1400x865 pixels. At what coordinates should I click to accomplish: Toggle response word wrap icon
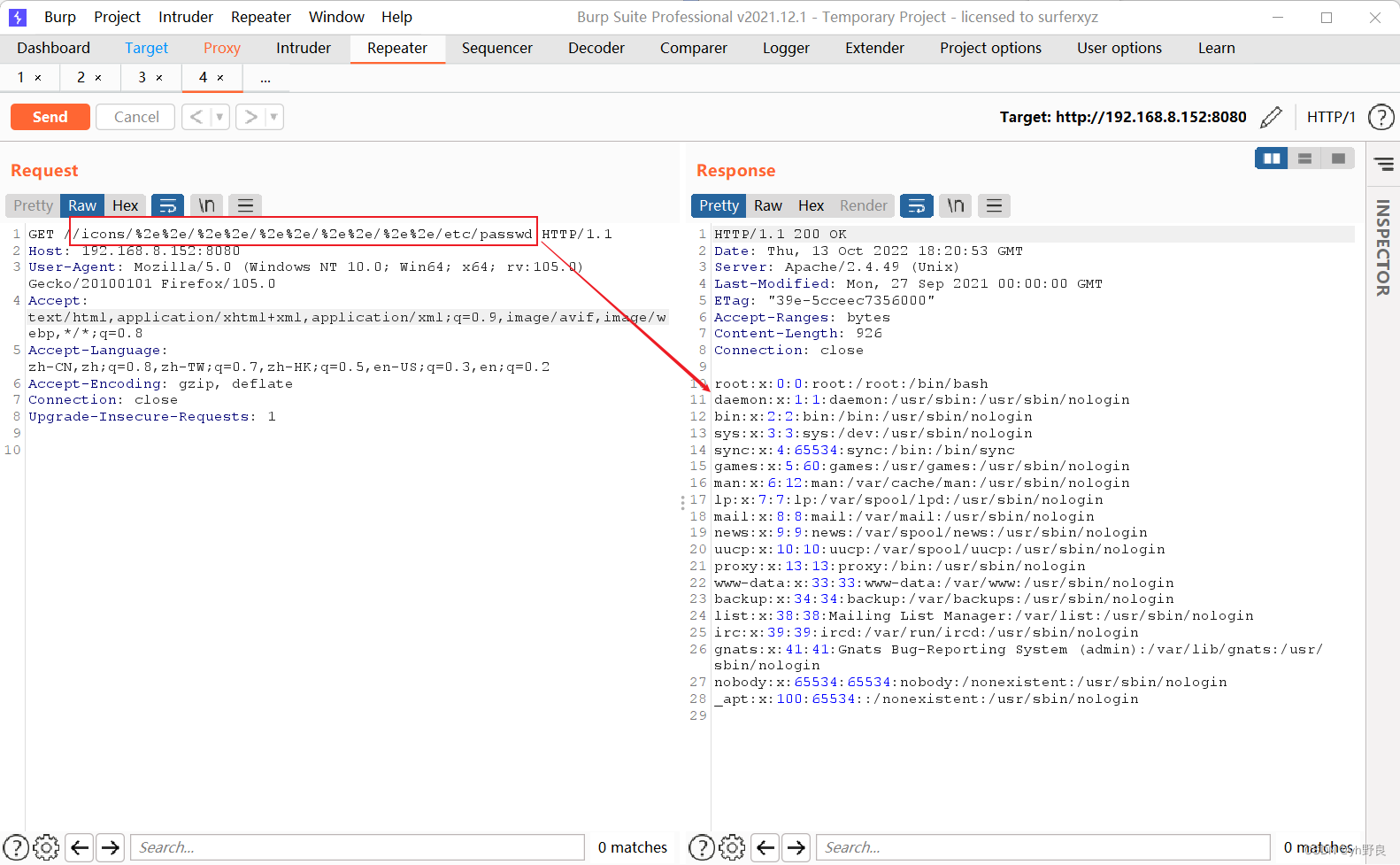[x=916, y=205]
